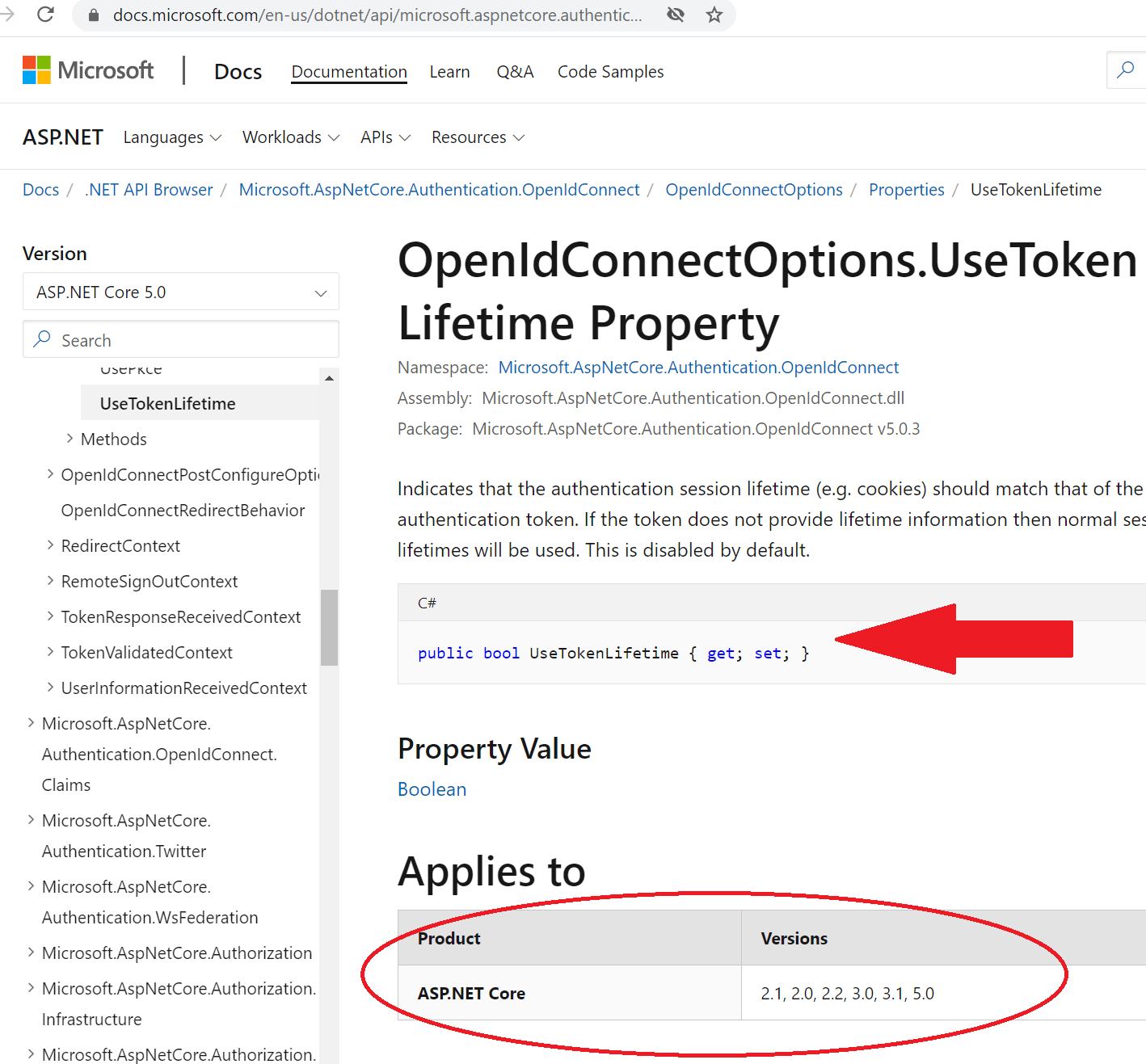Follow the Boolean property value link
This screenshot has height=1064, width=1146.
tap(432, 789)
